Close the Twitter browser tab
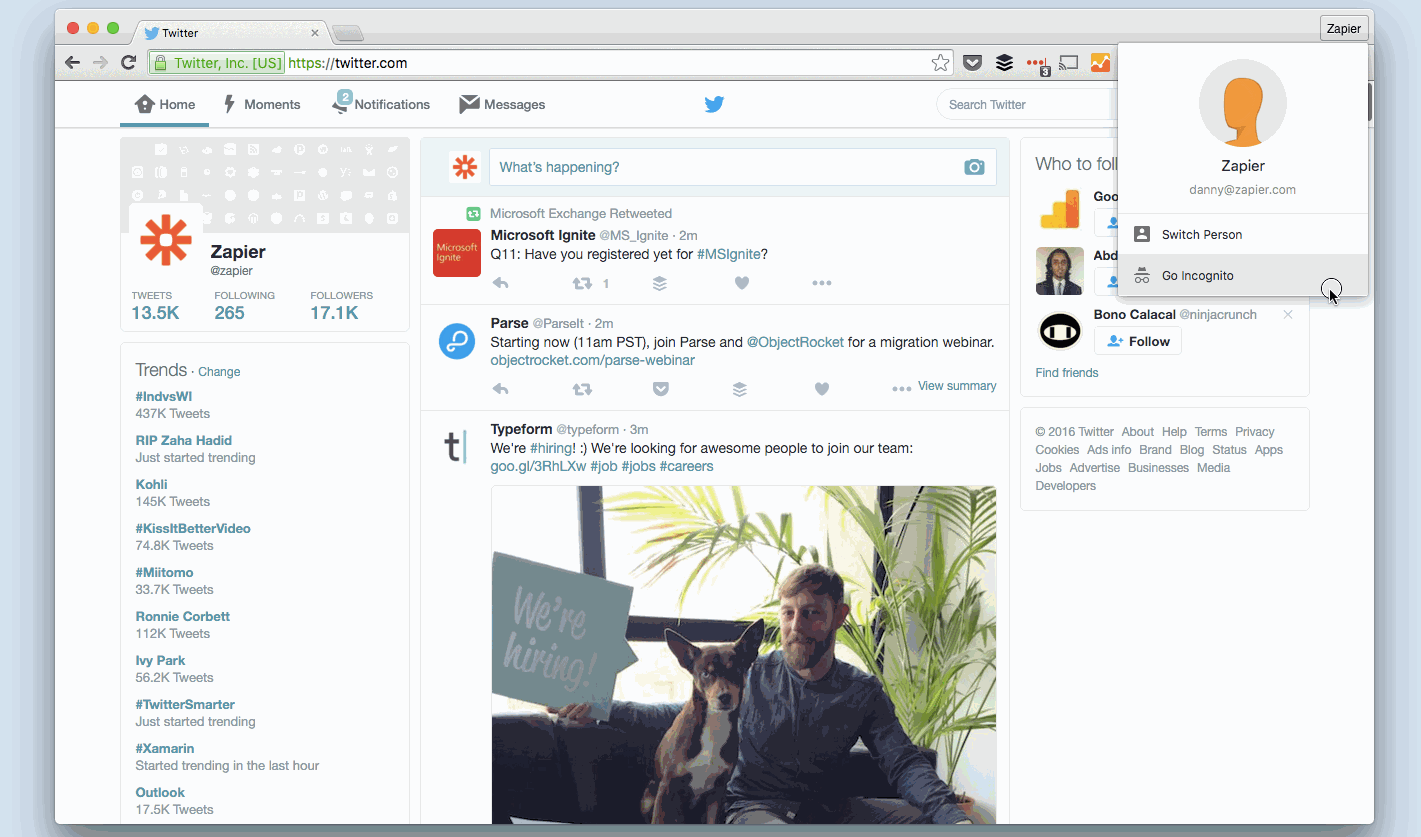 tap(314, 32)
